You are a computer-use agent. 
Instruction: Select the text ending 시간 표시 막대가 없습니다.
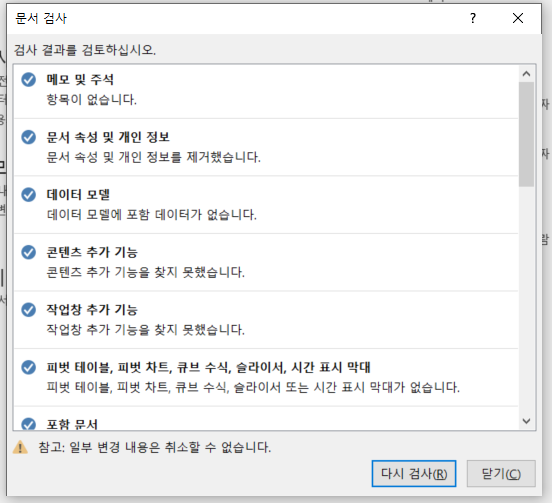pyautogui.click(x=253, y=388)
